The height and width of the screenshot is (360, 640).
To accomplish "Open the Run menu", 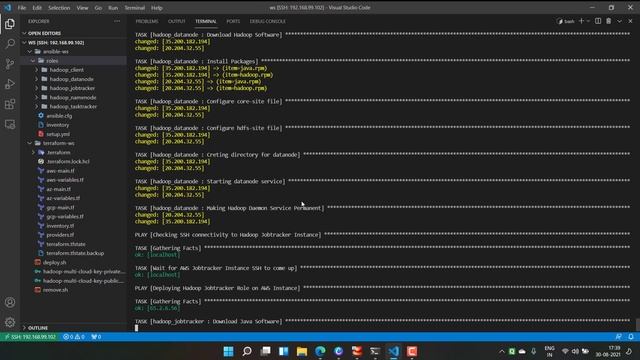I will [x=113, y=8].
